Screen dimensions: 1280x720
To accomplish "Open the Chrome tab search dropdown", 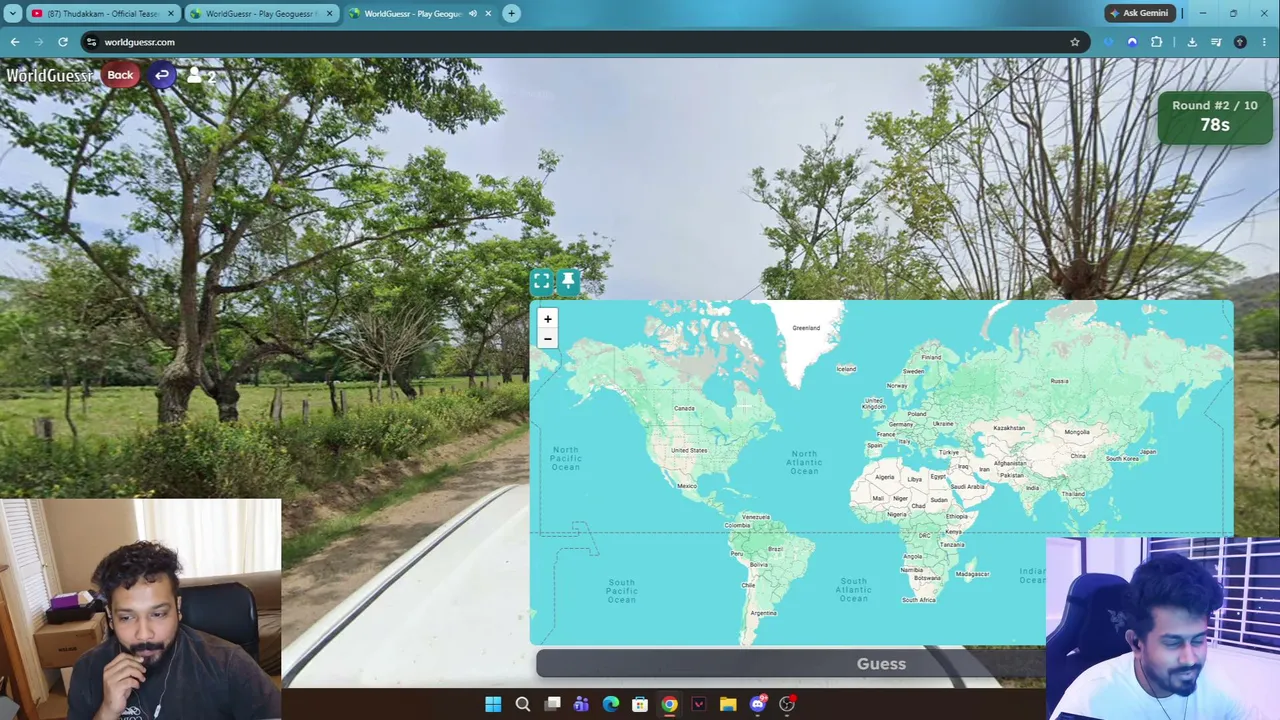I will pos(13,13).
